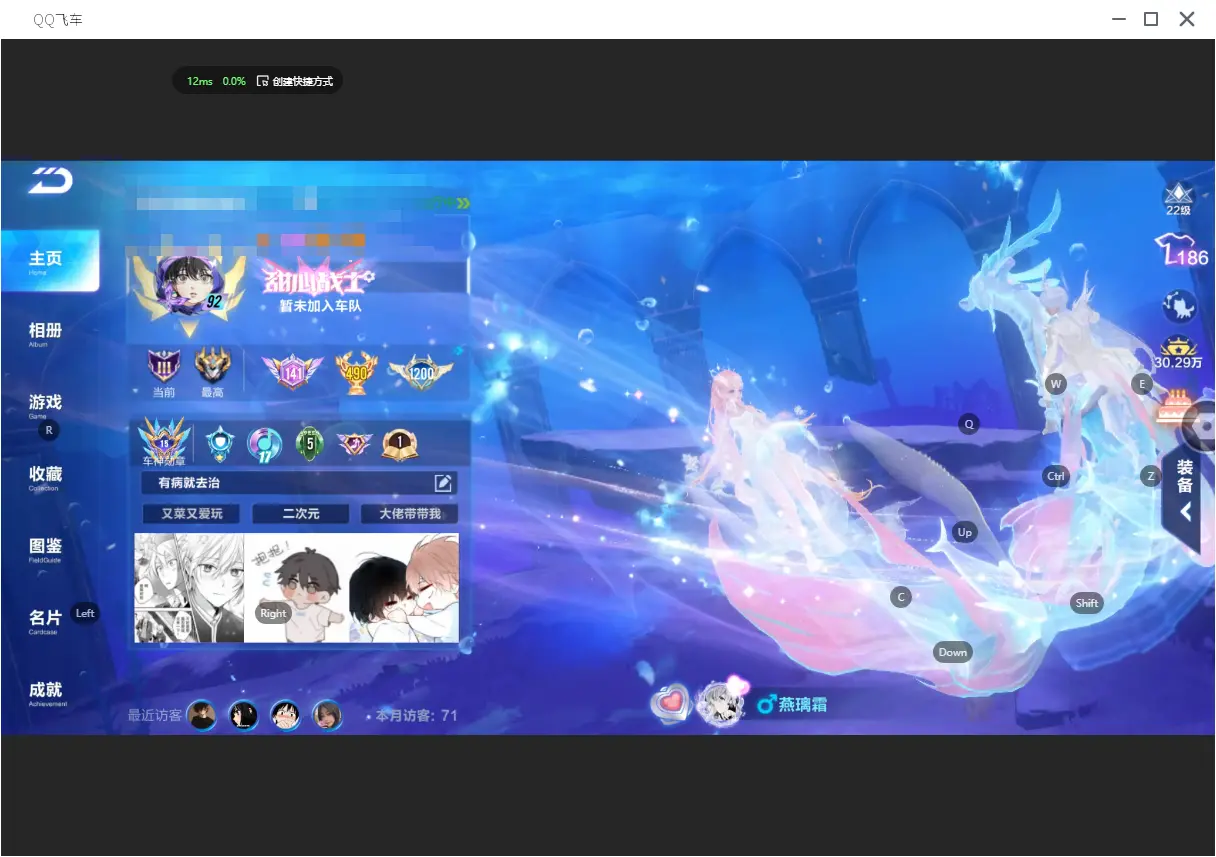
Task: Click the green number 5 medal
Action: pos(310,443)
